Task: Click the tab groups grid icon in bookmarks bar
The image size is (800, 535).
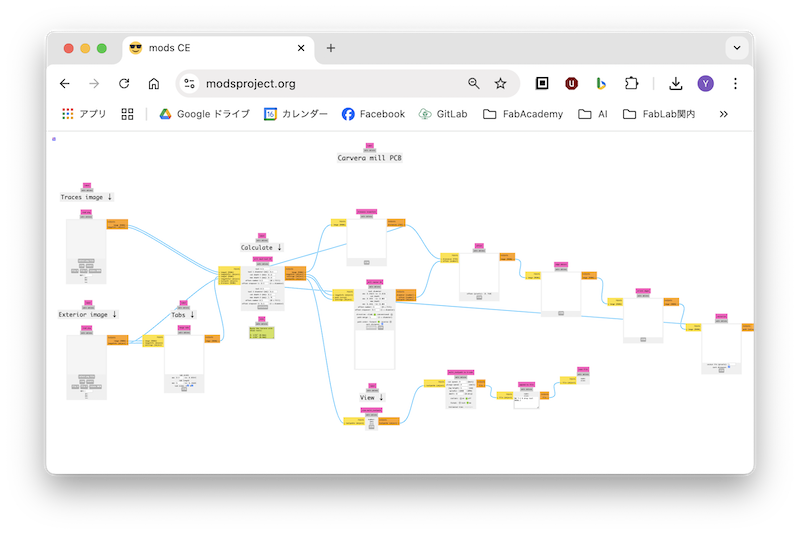Action: pos(127,114)
